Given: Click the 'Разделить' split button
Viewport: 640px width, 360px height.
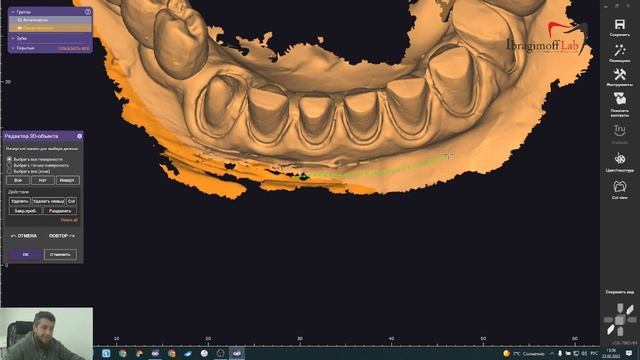Looking at the screenshot, I should (60, 211).
